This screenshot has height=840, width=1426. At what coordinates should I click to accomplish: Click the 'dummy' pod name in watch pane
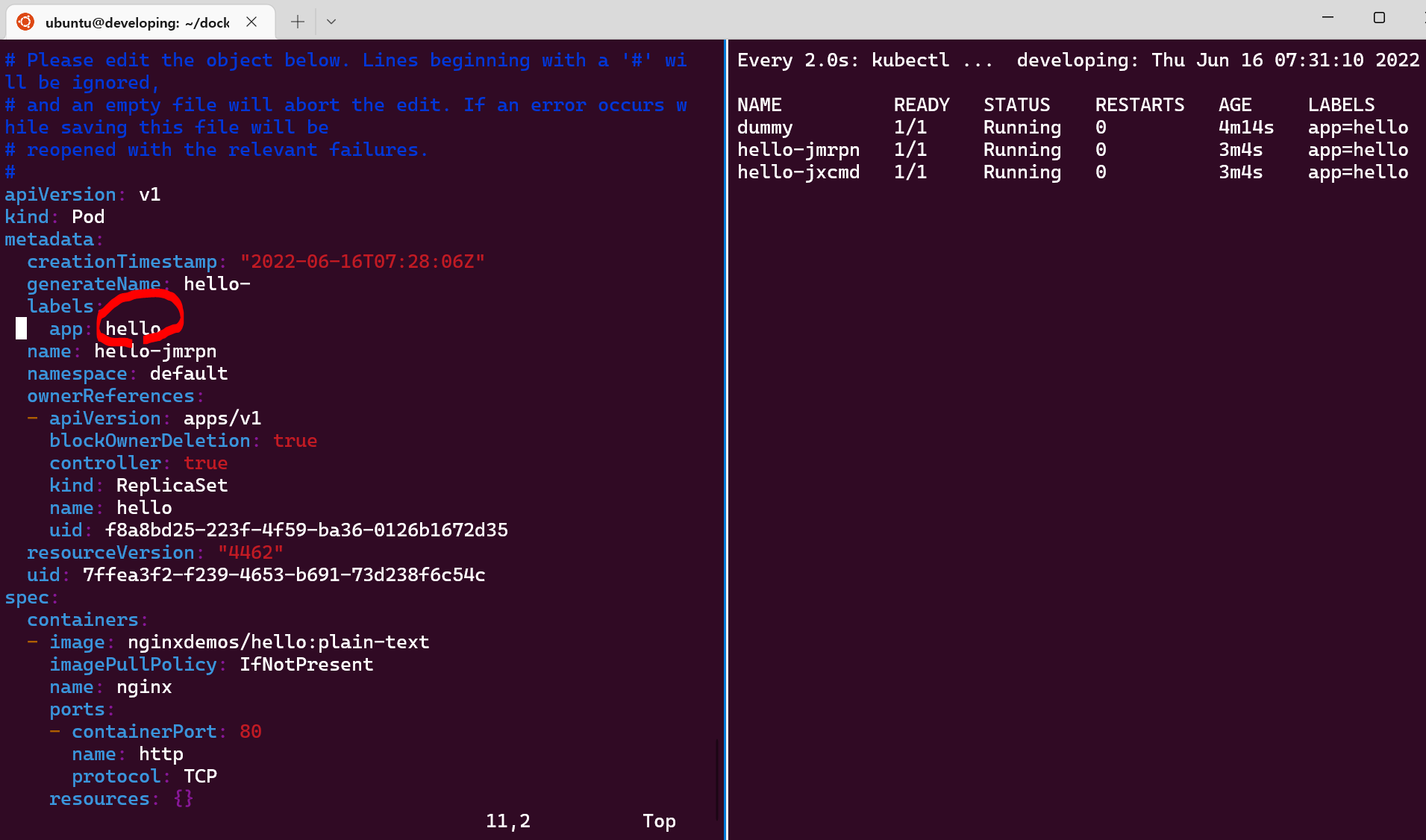(x=765, y=128)
